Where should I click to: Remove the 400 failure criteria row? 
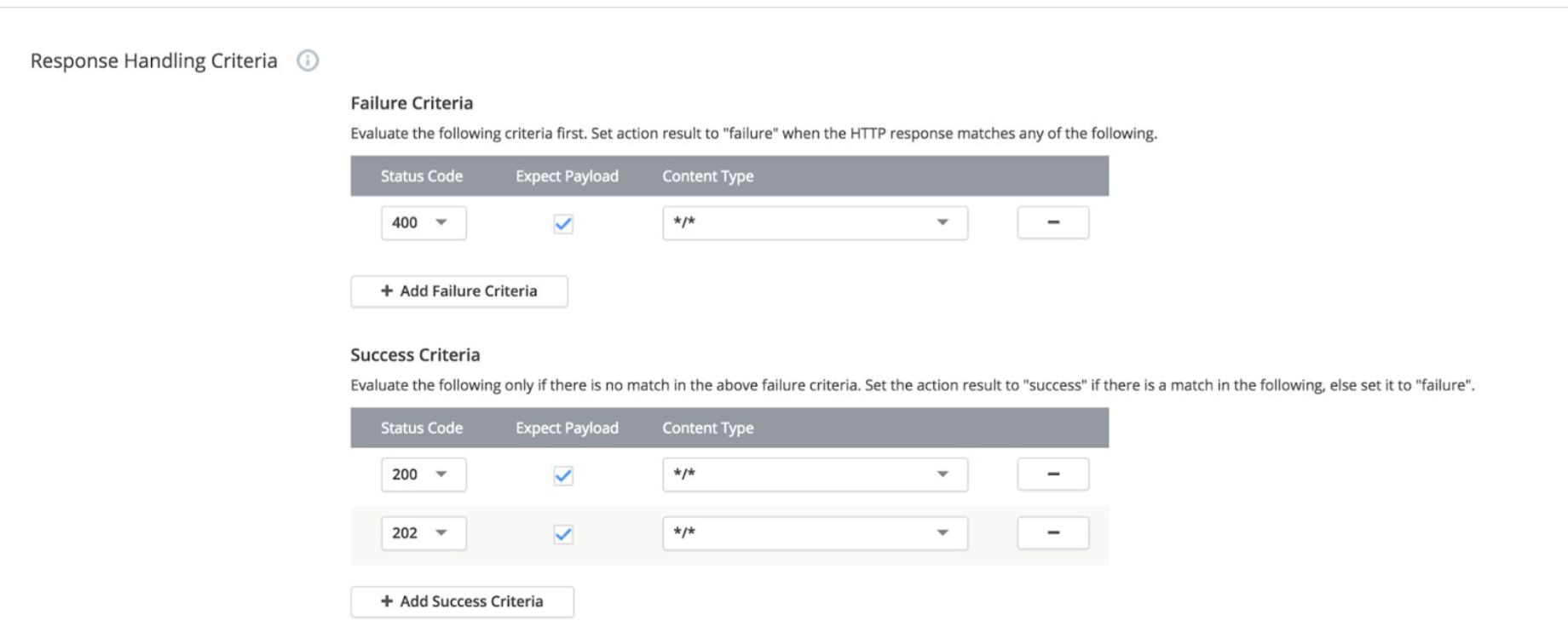(x=1052, y=222)
